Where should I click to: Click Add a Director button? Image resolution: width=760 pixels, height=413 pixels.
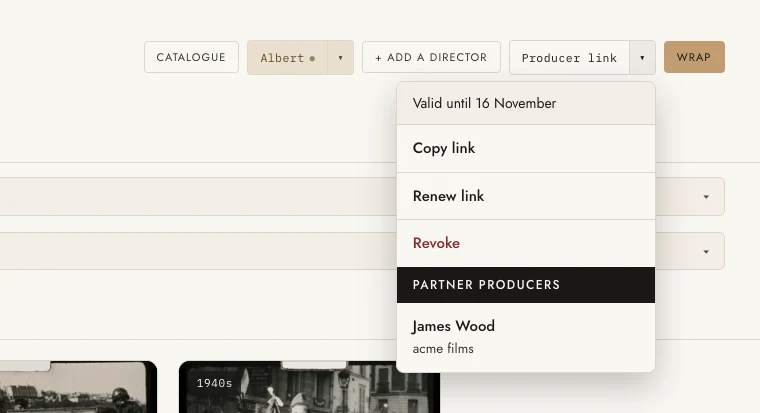tap(431, 57)
